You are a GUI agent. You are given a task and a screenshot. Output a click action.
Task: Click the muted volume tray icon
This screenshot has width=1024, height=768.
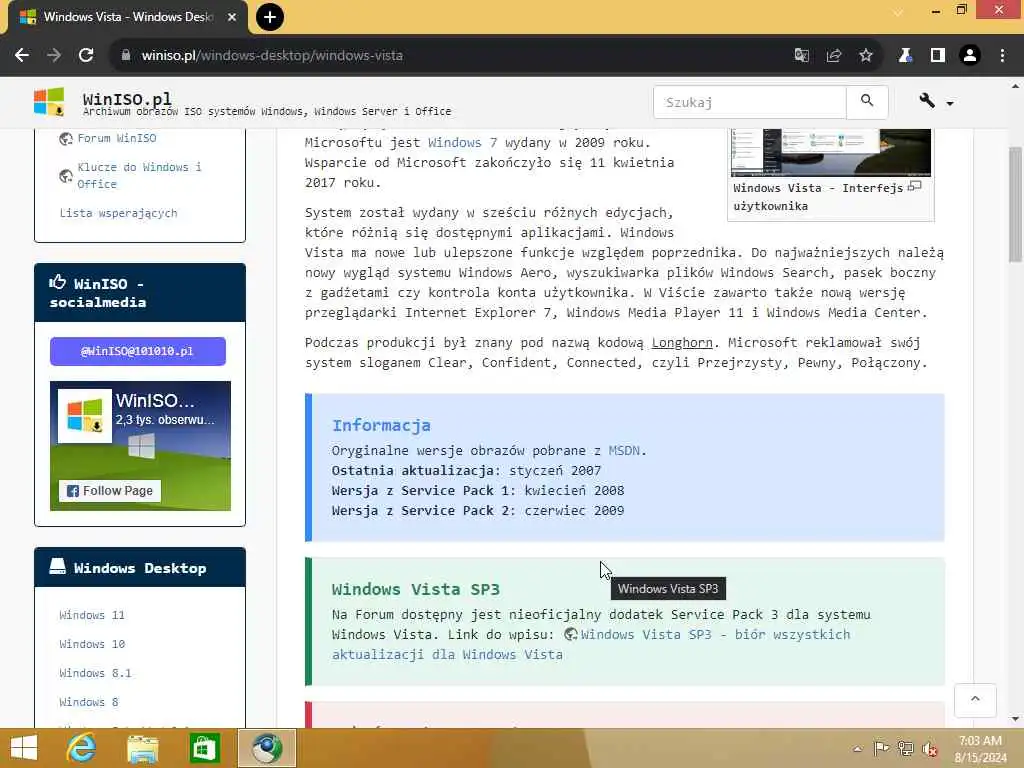pos(929,748)
